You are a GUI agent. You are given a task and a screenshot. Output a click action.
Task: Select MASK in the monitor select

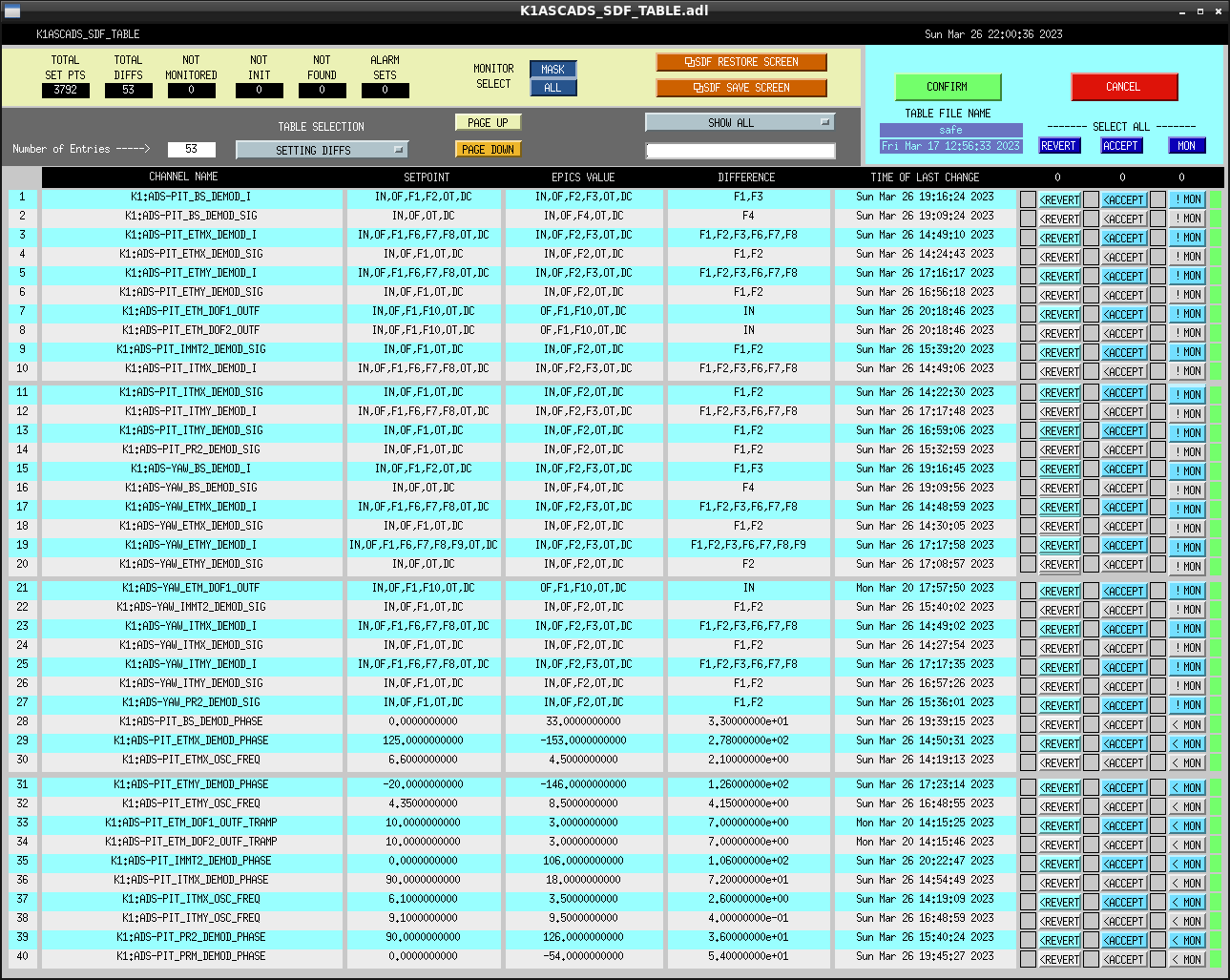[x=552, y=70]
